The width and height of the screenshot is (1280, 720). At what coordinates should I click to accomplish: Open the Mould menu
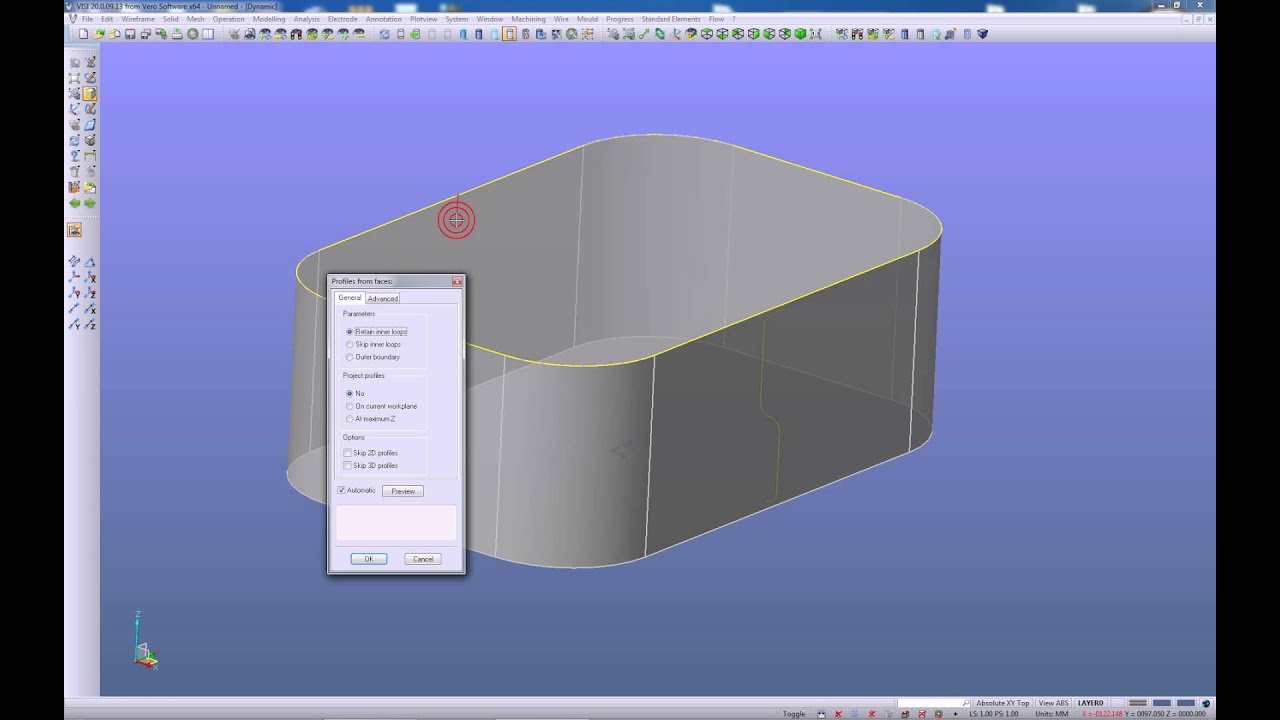click(x=587, y=19)
